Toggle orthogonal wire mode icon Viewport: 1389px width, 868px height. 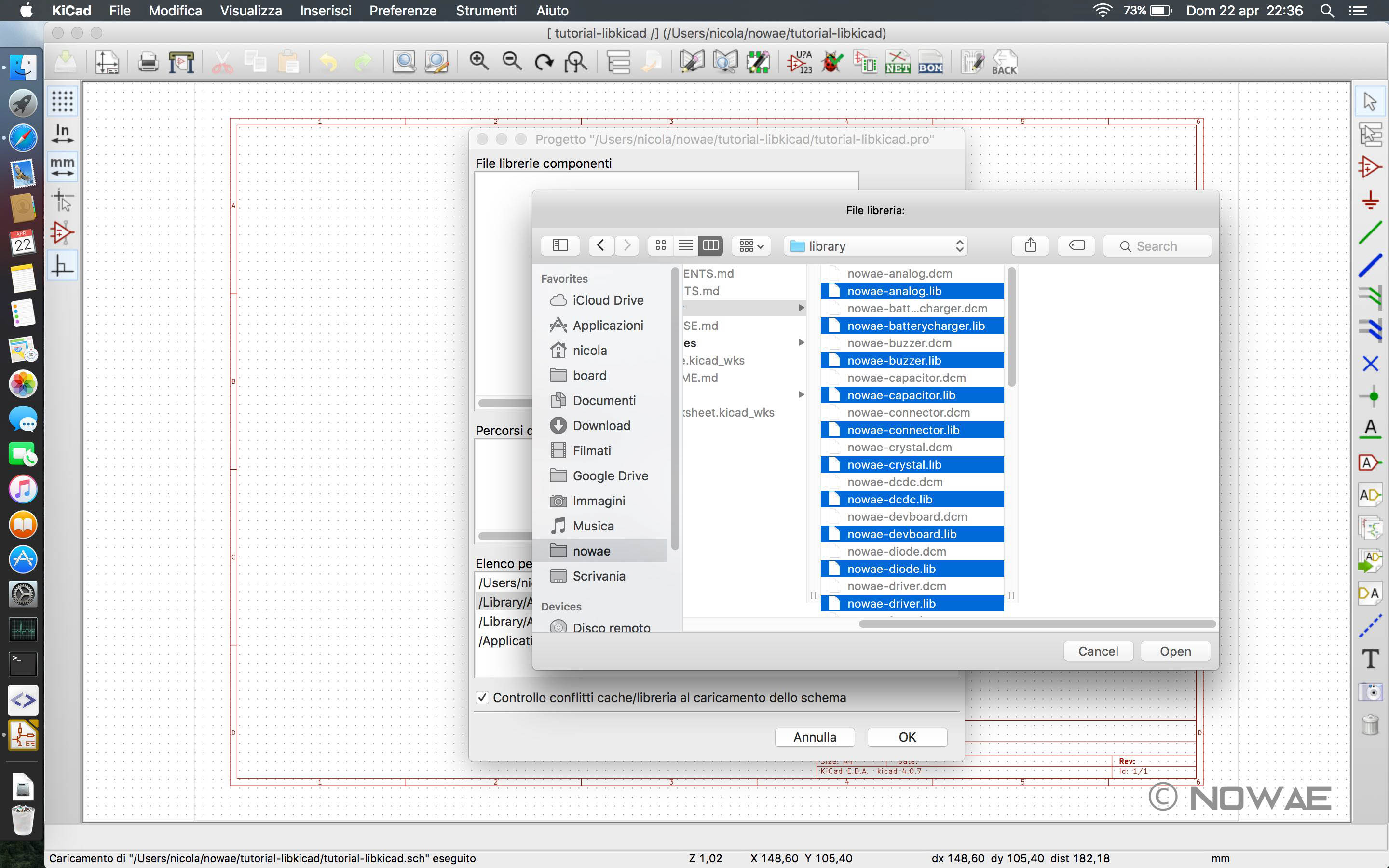point(63,265)
